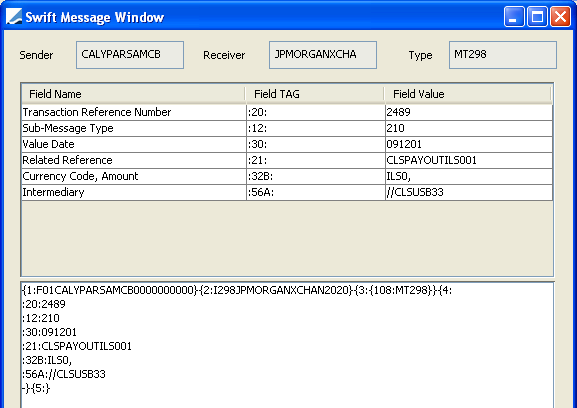The width and height of the screenshot is (577, 408).
Task: Close the Swift Message Window
Action: point(560,17)
